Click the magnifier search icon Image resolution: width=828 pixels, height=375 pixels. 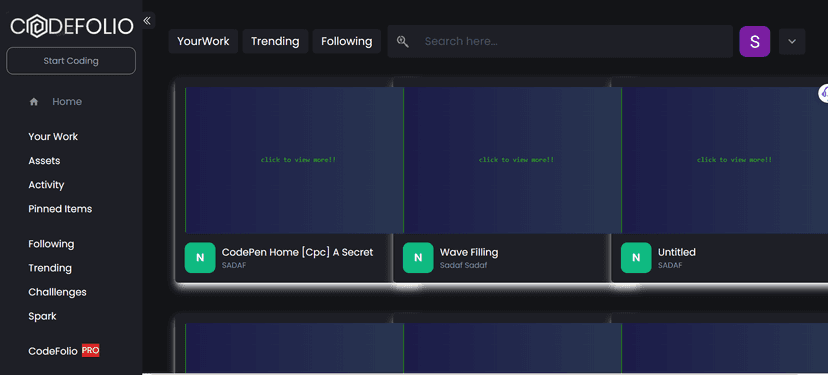click(403, 41)
